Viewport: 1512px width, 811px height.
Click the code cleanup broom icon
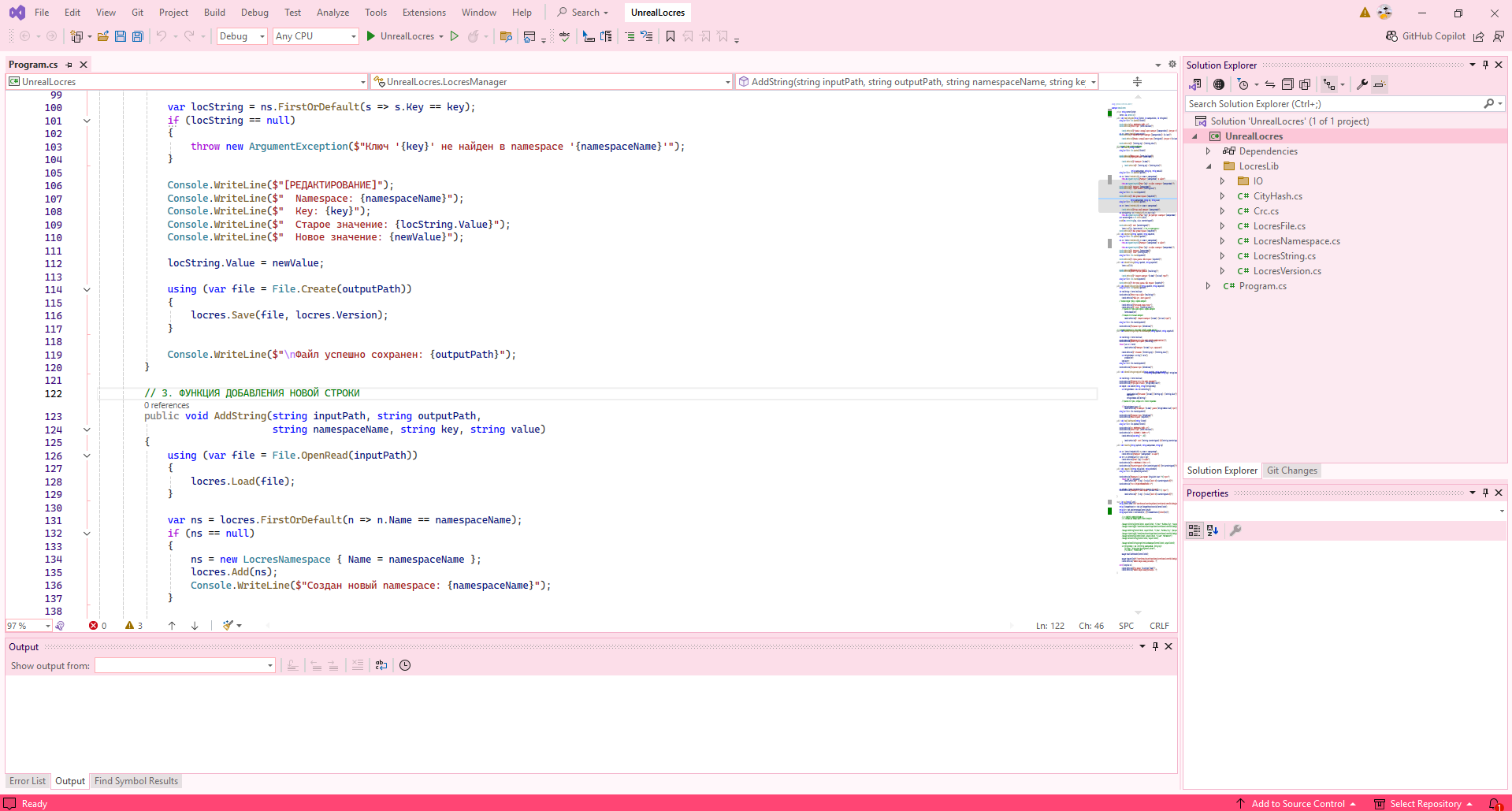tap(228, 626)
